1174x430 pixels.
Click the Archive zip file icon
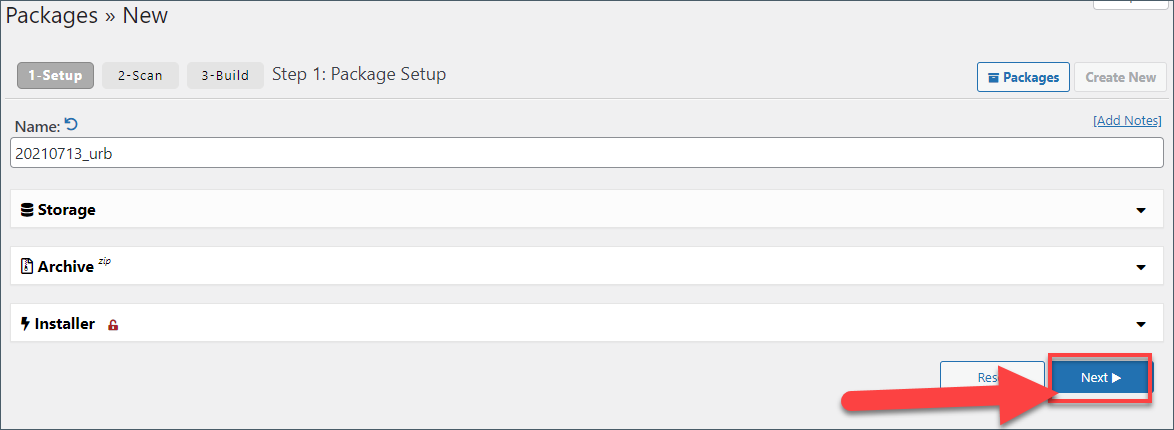coord(27,267)
